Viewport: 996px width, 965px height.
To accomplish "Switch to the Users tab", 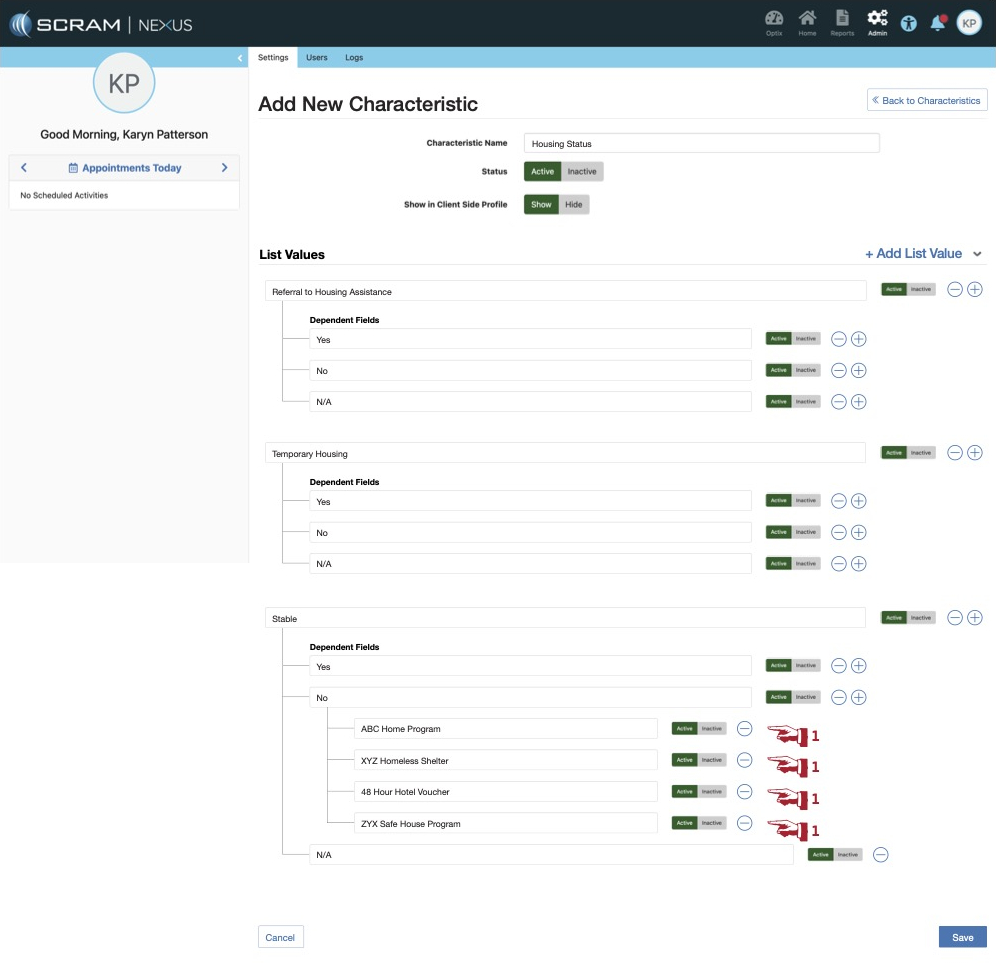I will (316, 58).
